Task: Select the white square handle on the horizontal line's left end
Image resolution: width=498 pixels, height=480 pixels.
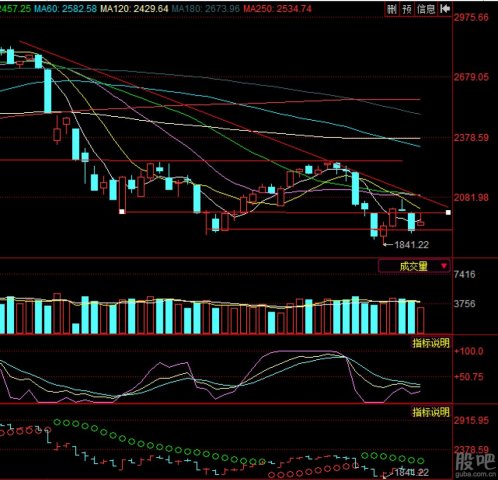Action: (x=122, y=211)
